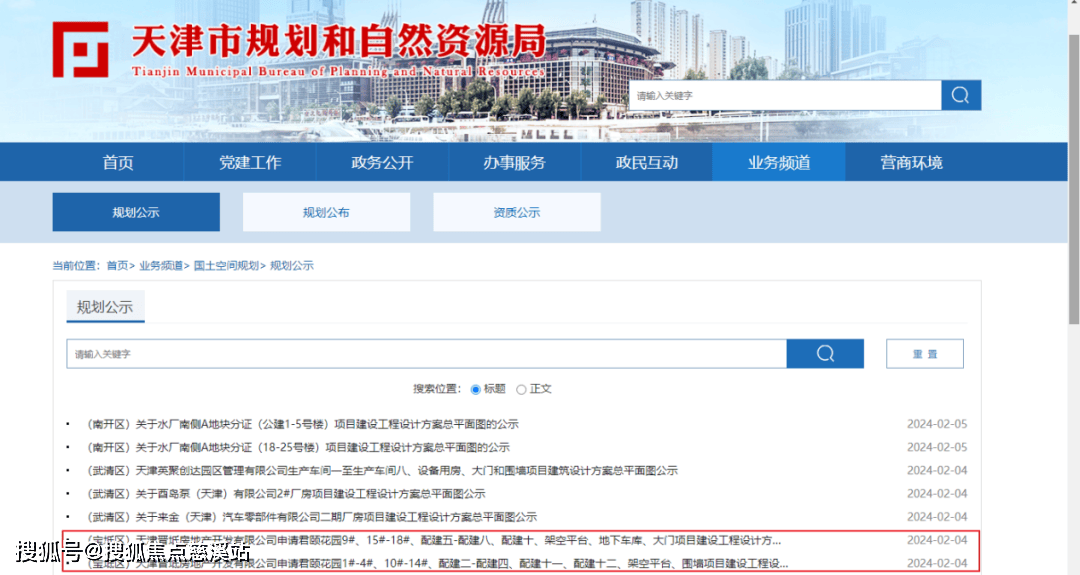This screenshot has height=575, width=1080.
Task: Focus the header keyword search field
Action: click(785, 95)
